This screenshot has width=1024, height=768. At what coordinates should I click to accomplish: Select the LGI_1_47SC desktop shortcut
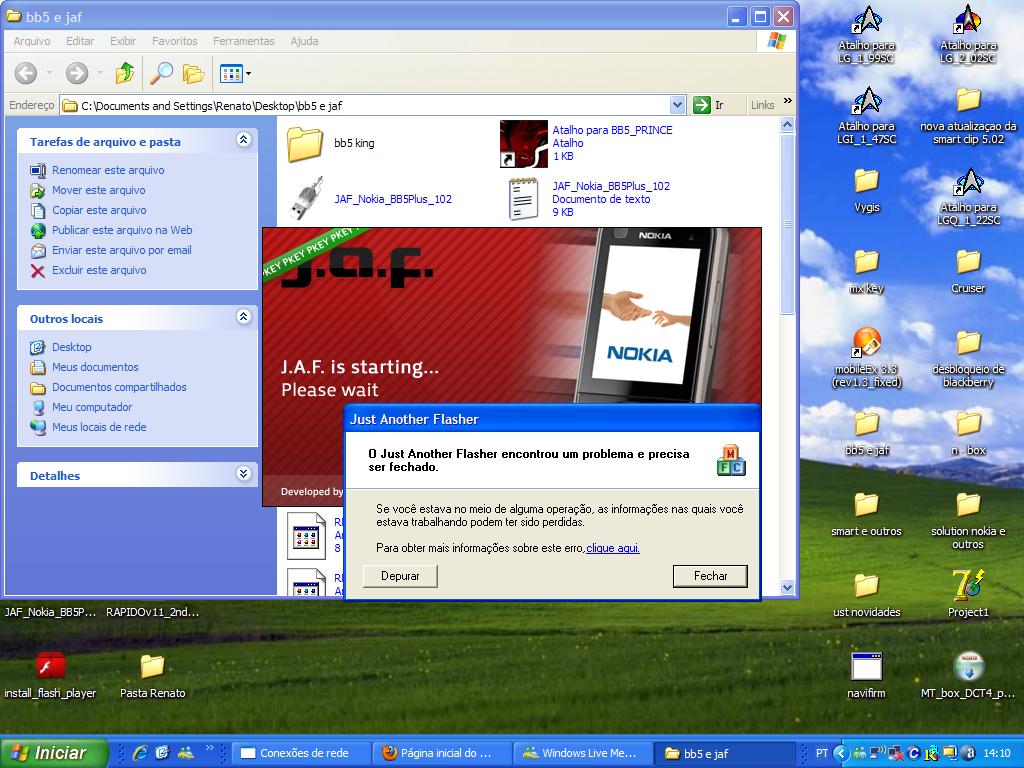point(867,116)
